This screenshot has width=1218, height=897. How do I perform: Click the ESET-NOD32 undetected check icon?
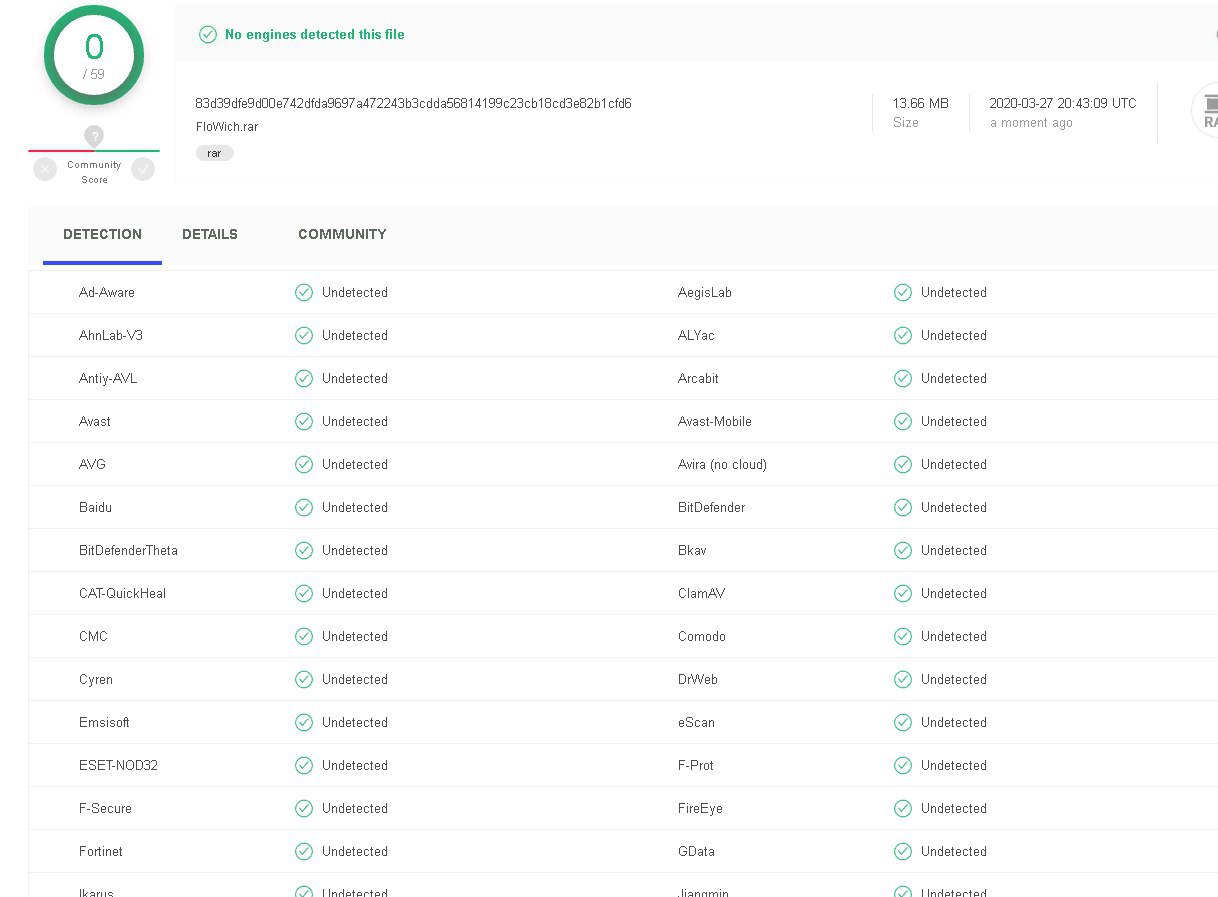coord(304,765)
